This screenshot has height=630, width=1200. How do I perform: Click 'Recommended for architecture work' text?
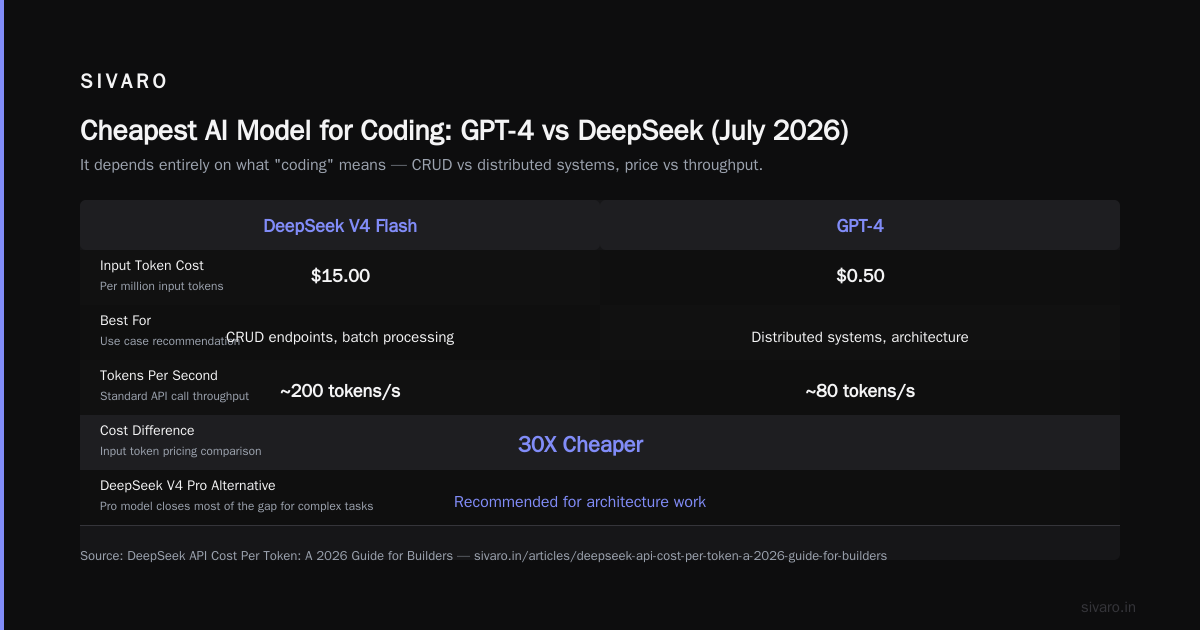click(580, 502)
